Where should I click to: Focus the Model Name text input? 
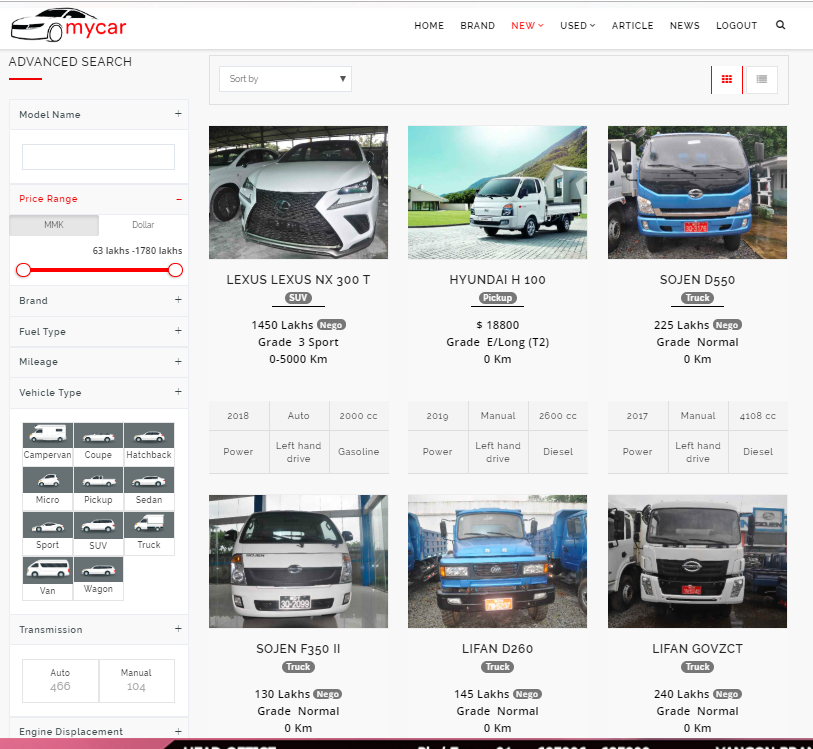coord(99,157)
